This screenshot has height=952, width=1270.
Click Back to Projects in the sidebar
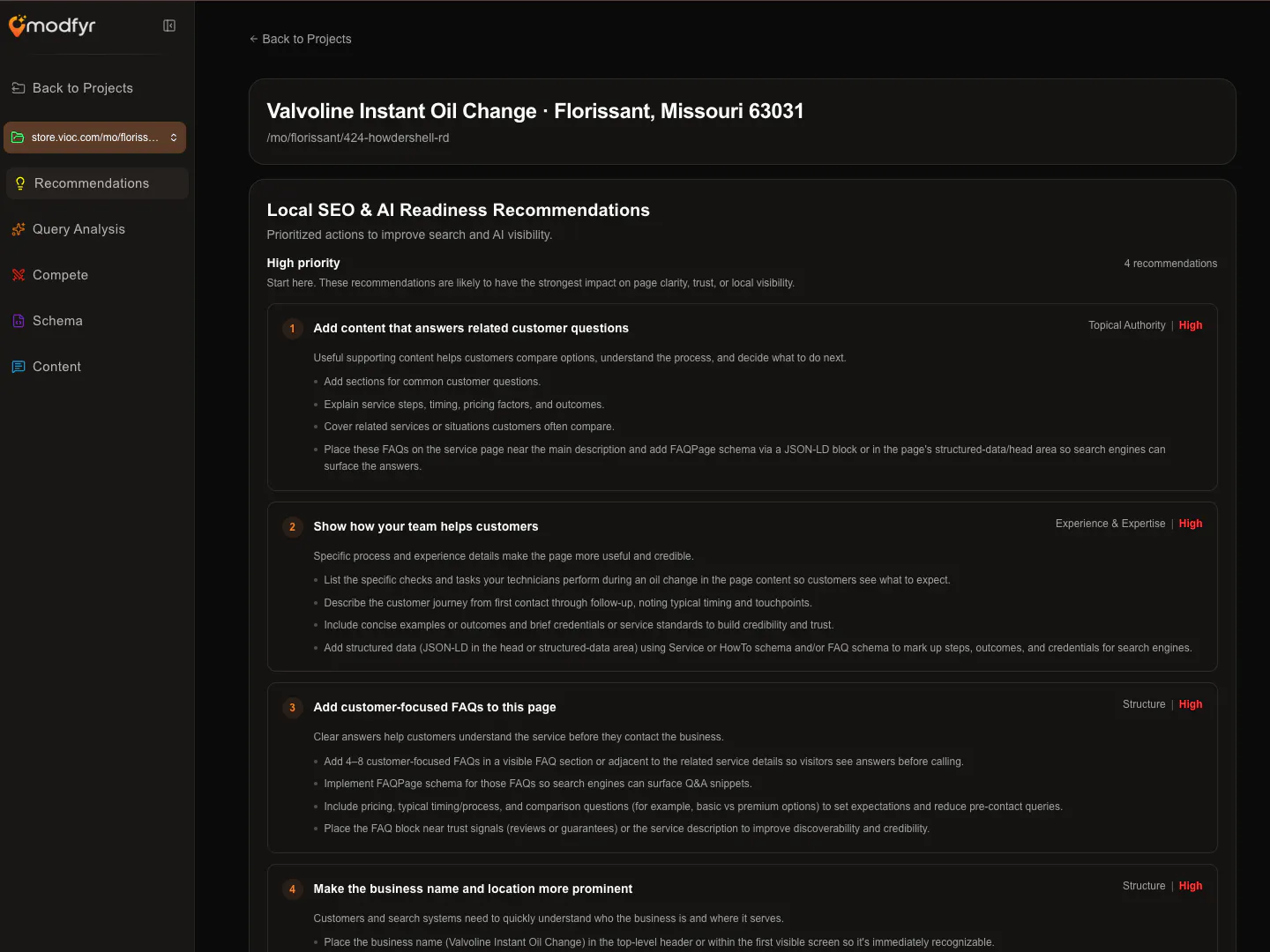coord(83,88)
